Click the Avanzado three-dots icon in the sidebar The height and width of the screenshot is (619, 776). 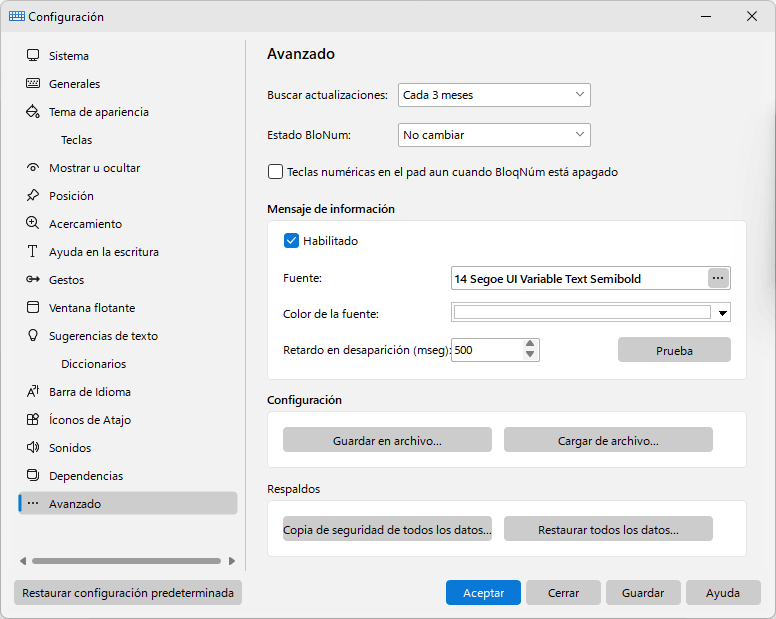(33, 503)
